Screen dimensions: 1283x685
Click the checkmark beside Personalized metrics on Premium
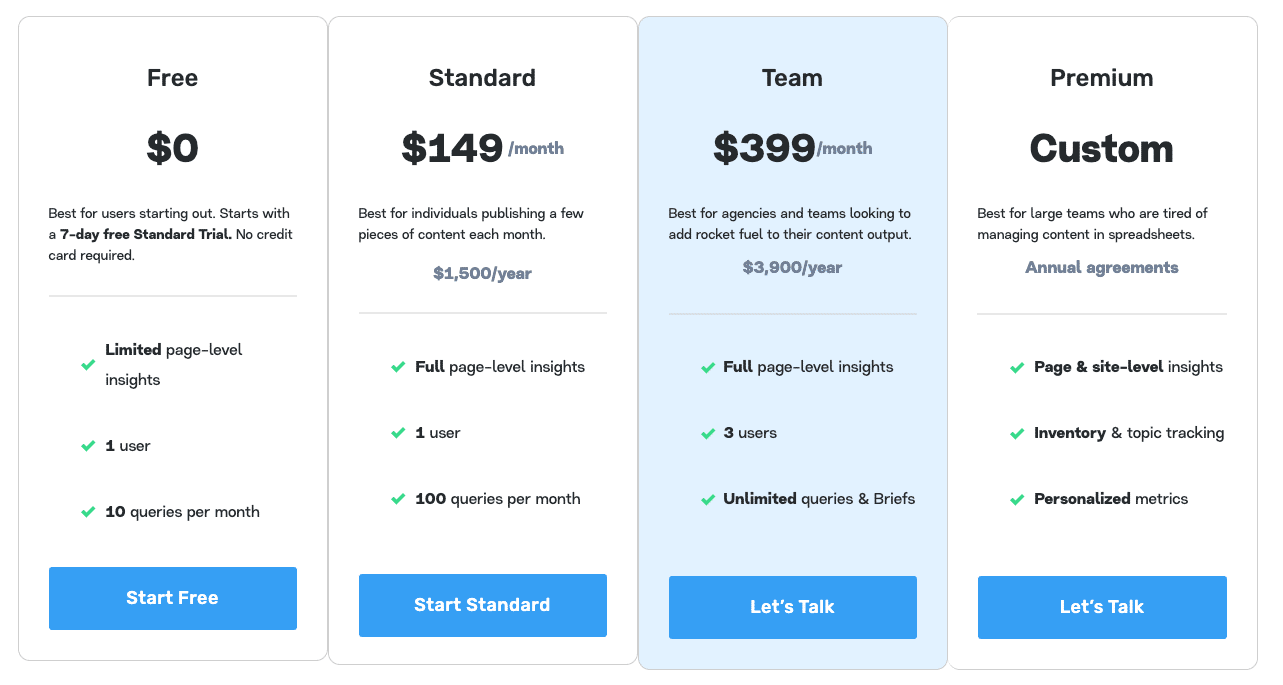tap(1018, 498)
